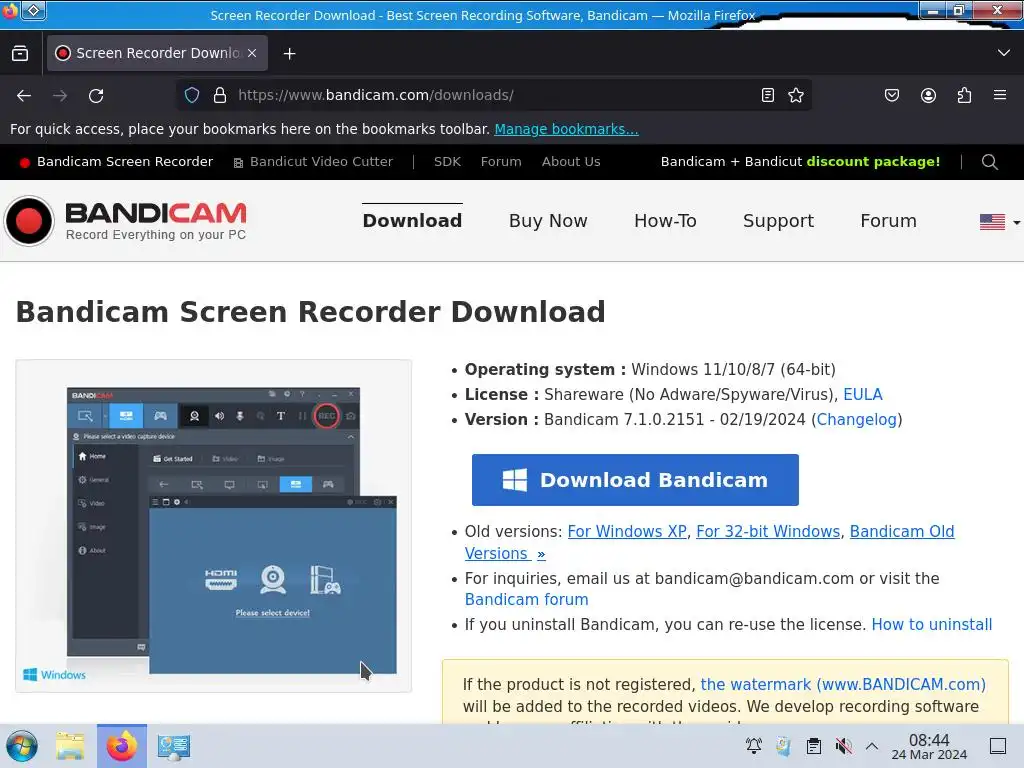Go back using the browser back arrow
The height and width of the screenshot is (768, 1024).
(x=24, y=95)
